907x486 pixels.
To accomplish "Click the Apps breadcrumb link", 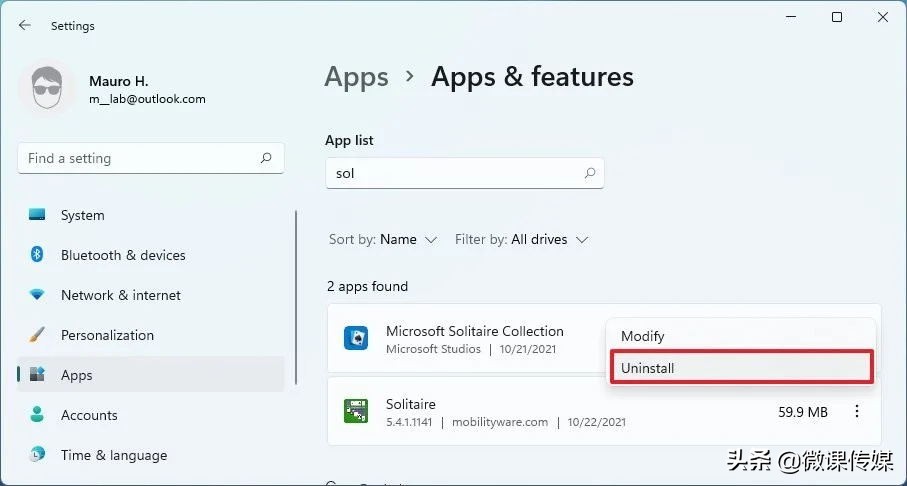I will click(356, 77).
